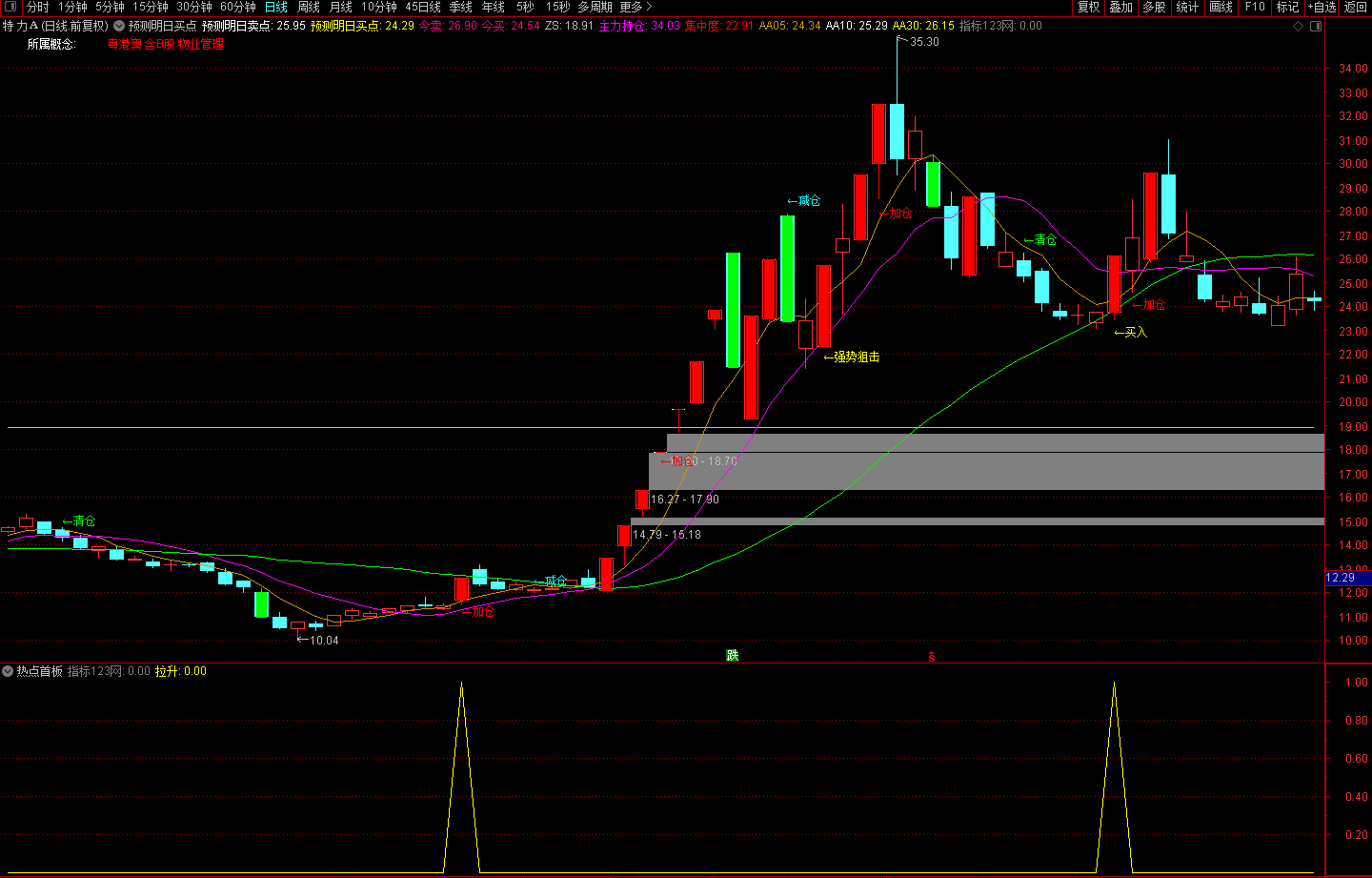Open the 更多 periods expander
This screenshot has width=1372, height=878.
636,7
